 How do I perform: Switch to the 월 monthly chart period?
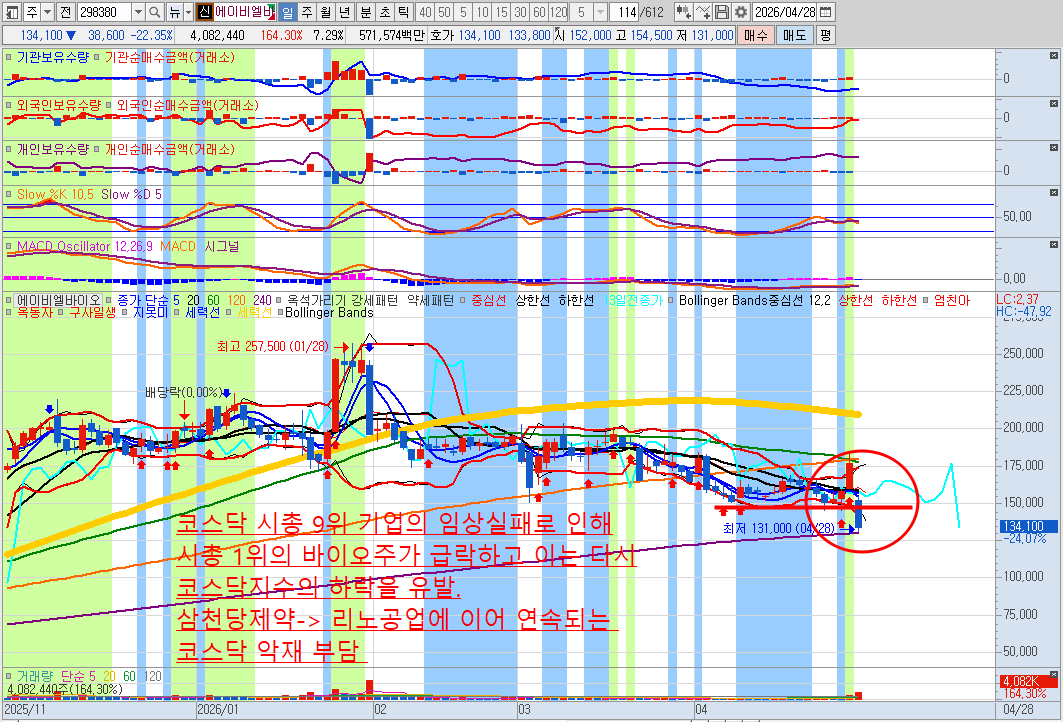pos(325,12)
